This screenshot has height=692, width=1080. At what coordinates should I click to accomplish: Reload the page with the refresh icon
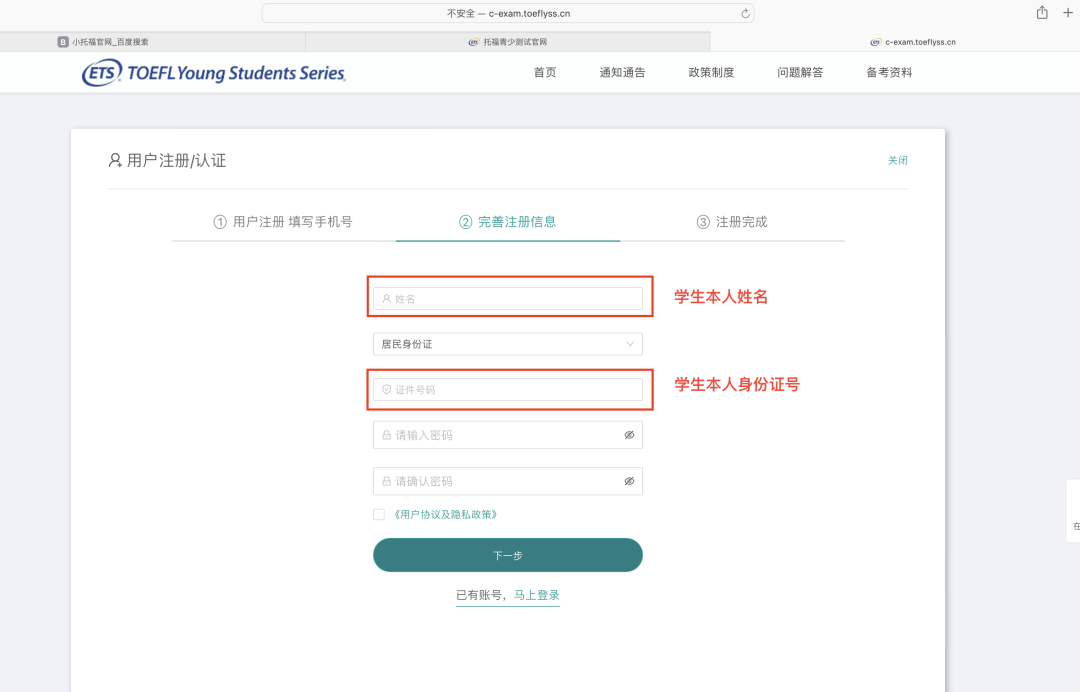coord(745,14)
